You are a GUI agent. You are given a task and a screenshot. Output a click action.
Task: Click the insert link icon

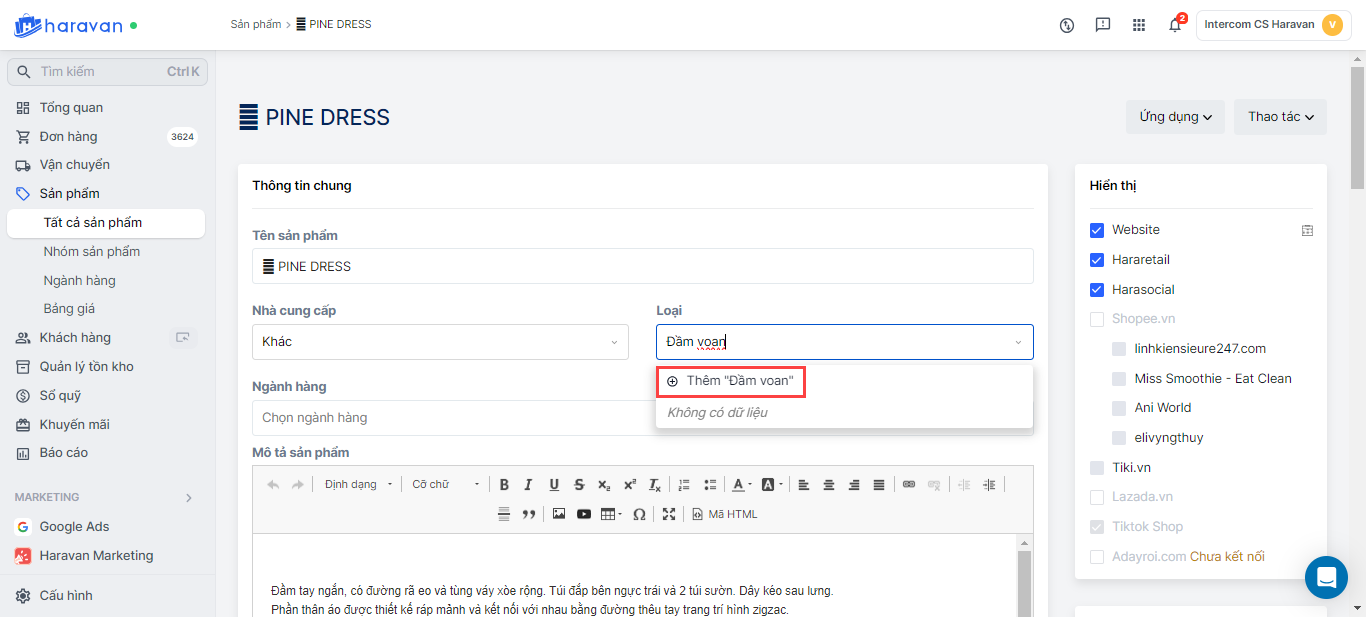[x=908, y=485]
